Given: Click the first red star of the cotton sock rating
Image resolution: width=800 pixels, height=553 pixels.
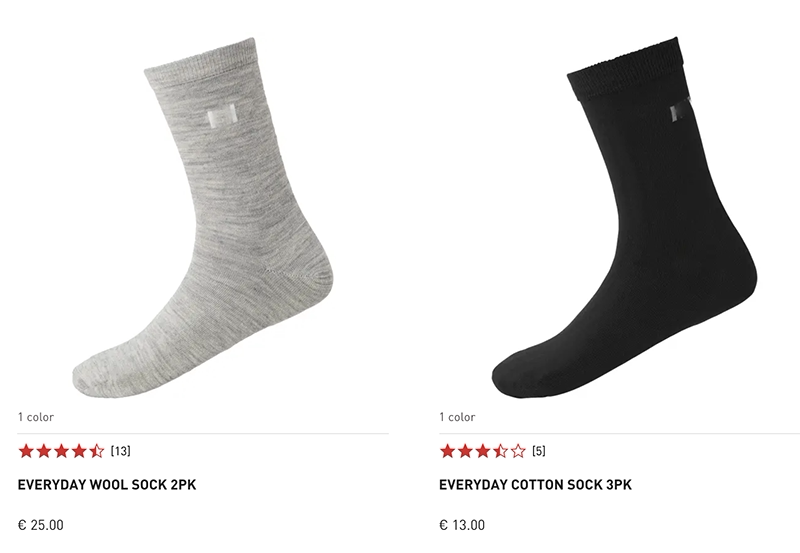Looking at the screenshot, I should click(x=447, y=451).
